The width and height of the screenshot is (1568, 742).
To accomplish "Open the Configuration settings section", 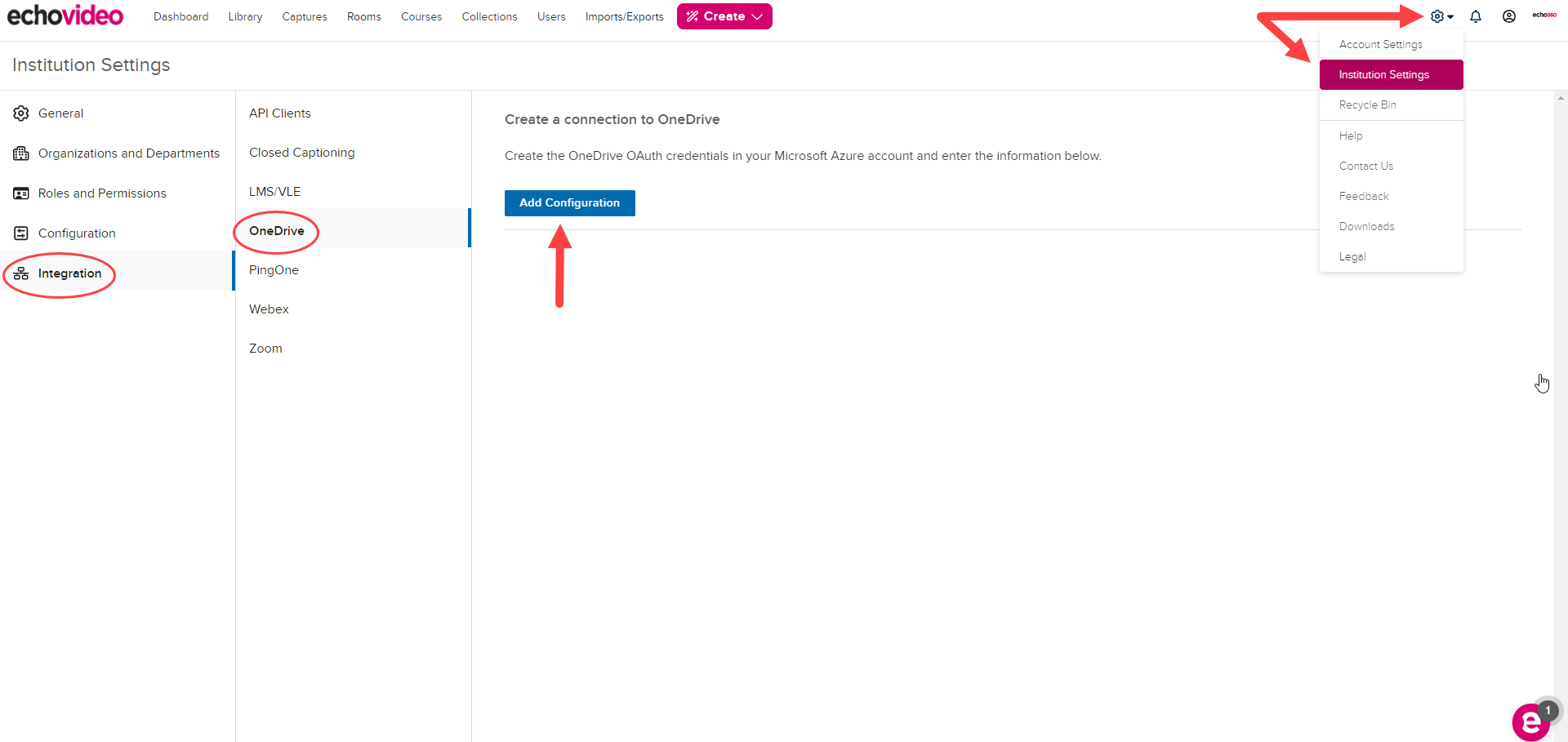I will [118, 233].
